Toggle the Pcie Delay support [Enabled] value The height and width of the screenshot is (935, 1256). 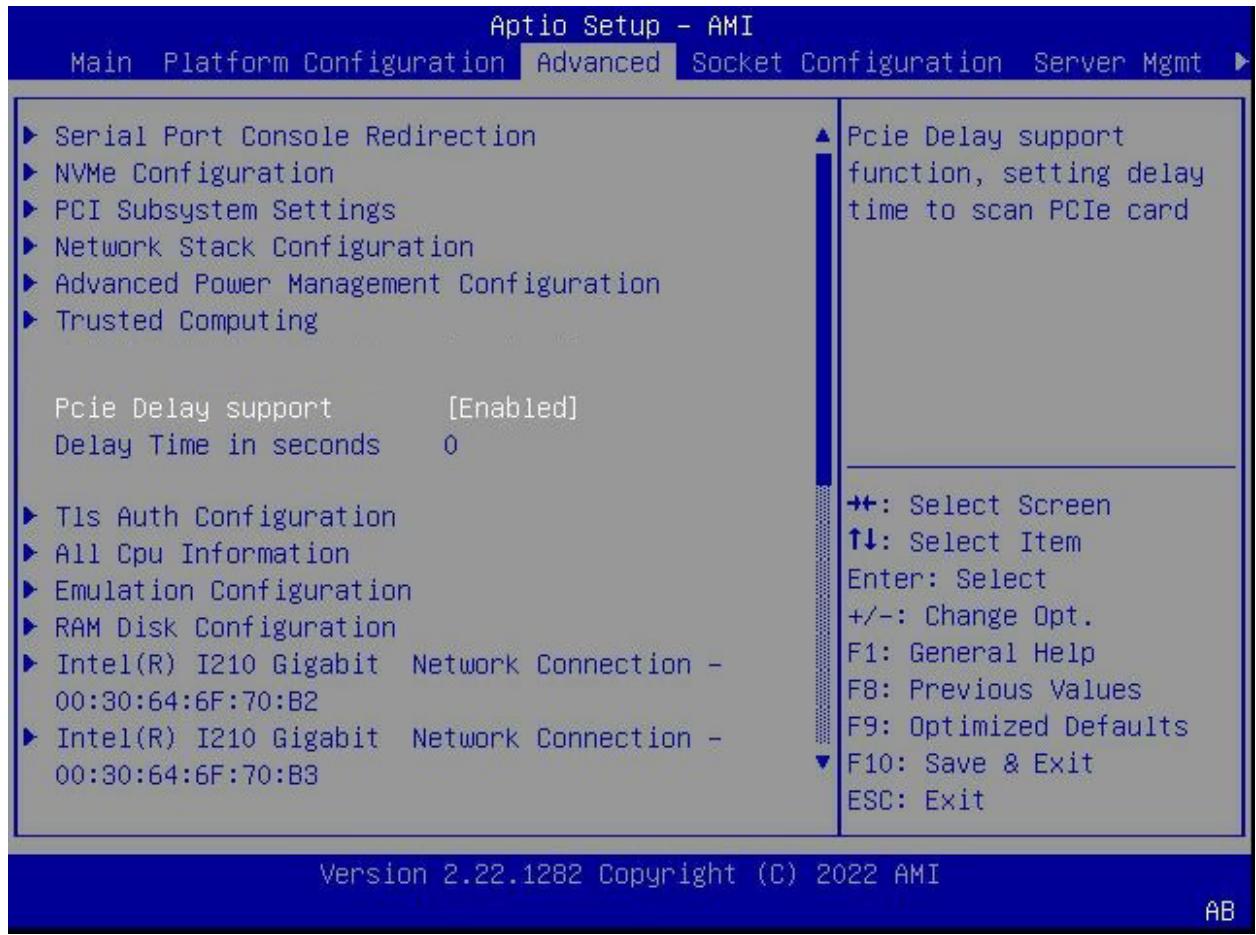click(512, 408)
